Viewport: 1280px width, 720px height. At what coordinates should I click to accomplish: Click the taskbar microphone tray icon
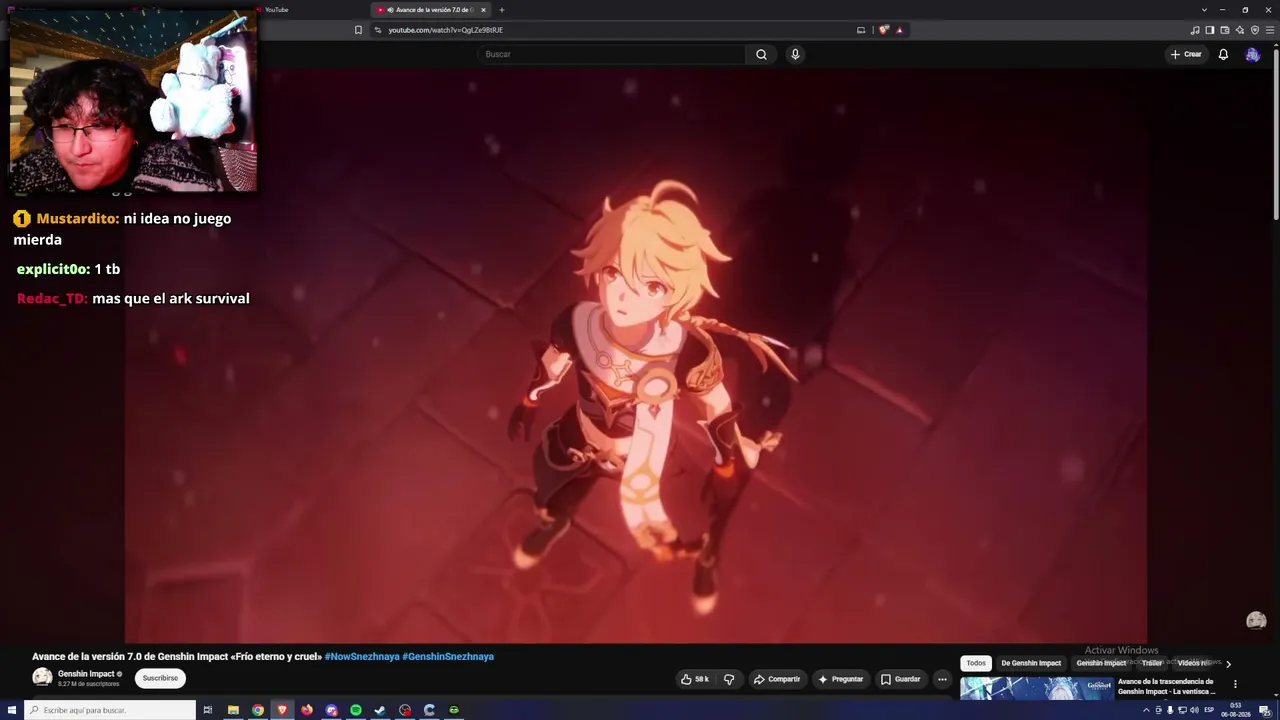[x=1170, y=710]
